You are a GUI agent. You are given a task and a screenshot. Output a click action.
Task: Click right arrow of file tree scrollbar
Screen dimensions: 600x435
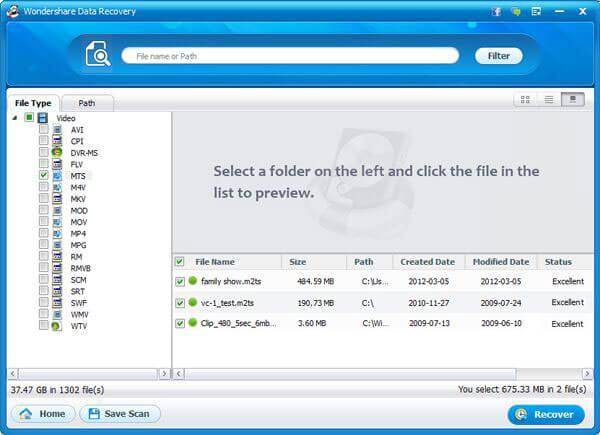click(x=165, y=373)
